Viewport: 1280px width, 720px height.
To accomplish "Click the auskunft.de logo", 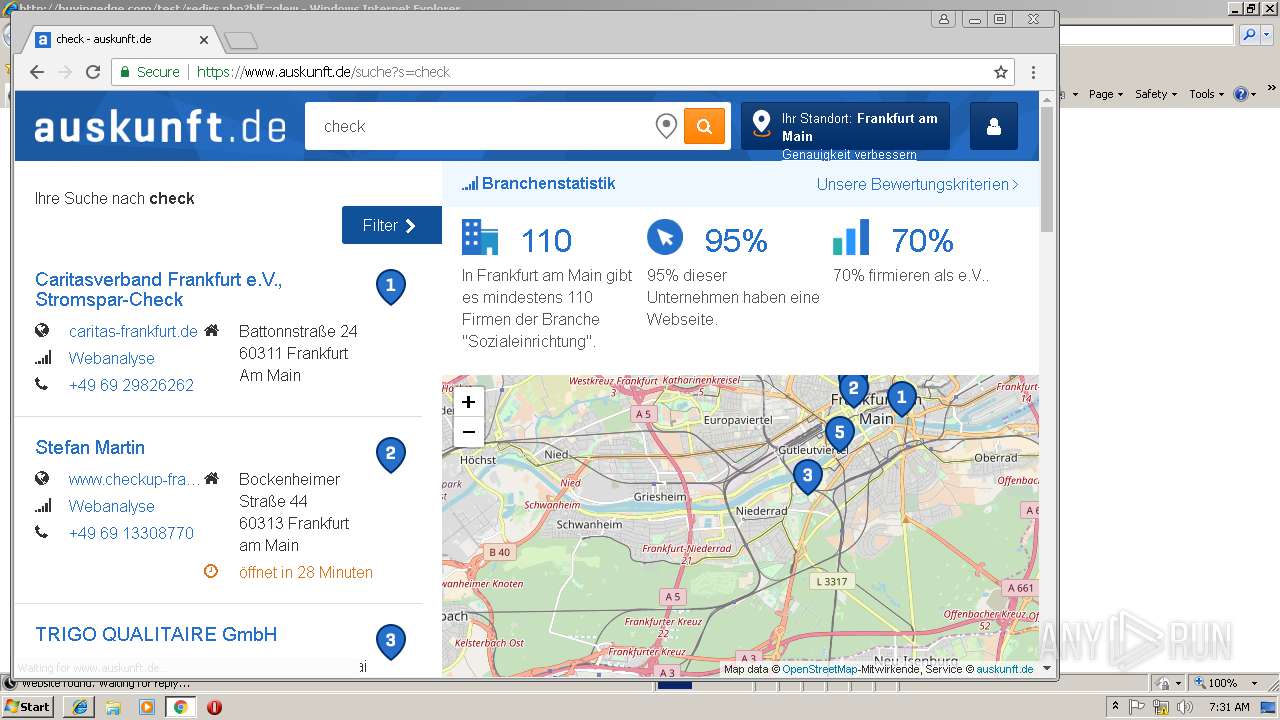I will point(160,127).
